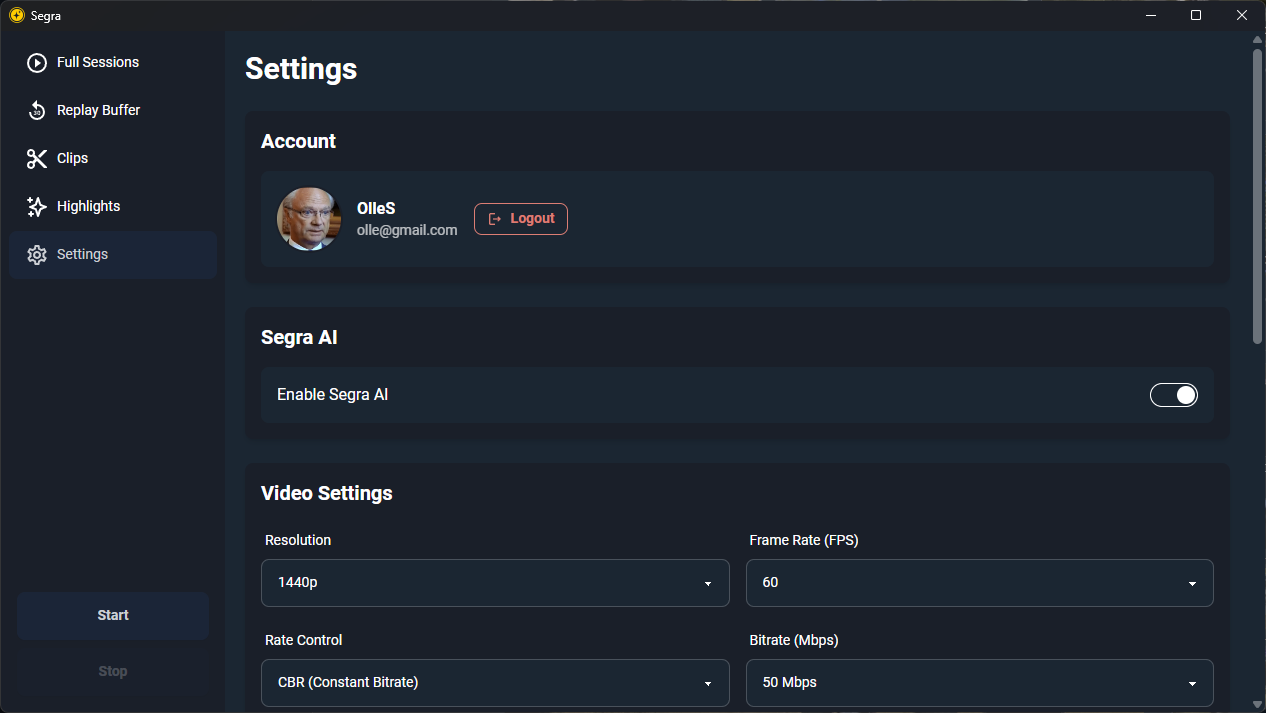Open the Resolution dropdown showing 1440p
Viewport: 1266px width, 713px height.
point(495,583)
